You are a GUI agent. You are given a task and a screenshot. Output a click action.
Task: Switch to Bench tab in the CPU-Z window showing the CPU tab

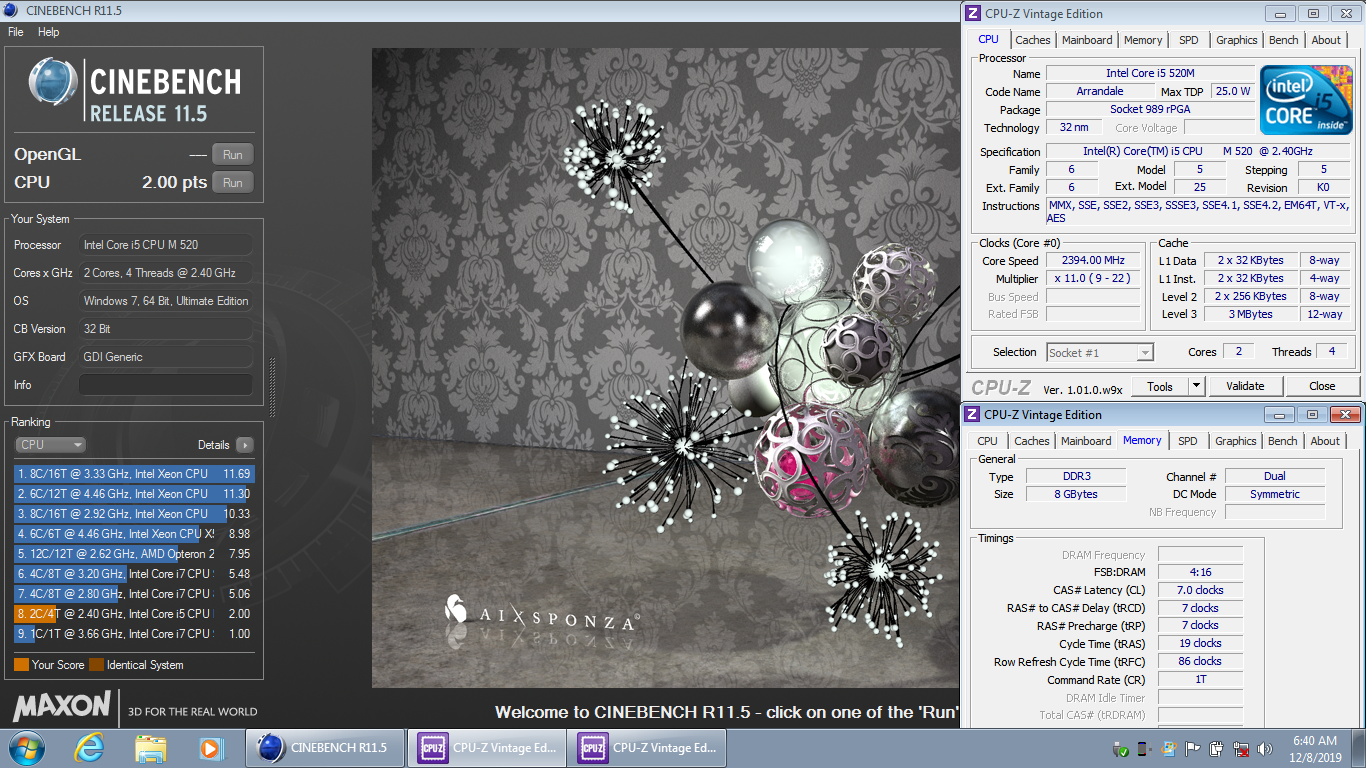[1284, 40]
